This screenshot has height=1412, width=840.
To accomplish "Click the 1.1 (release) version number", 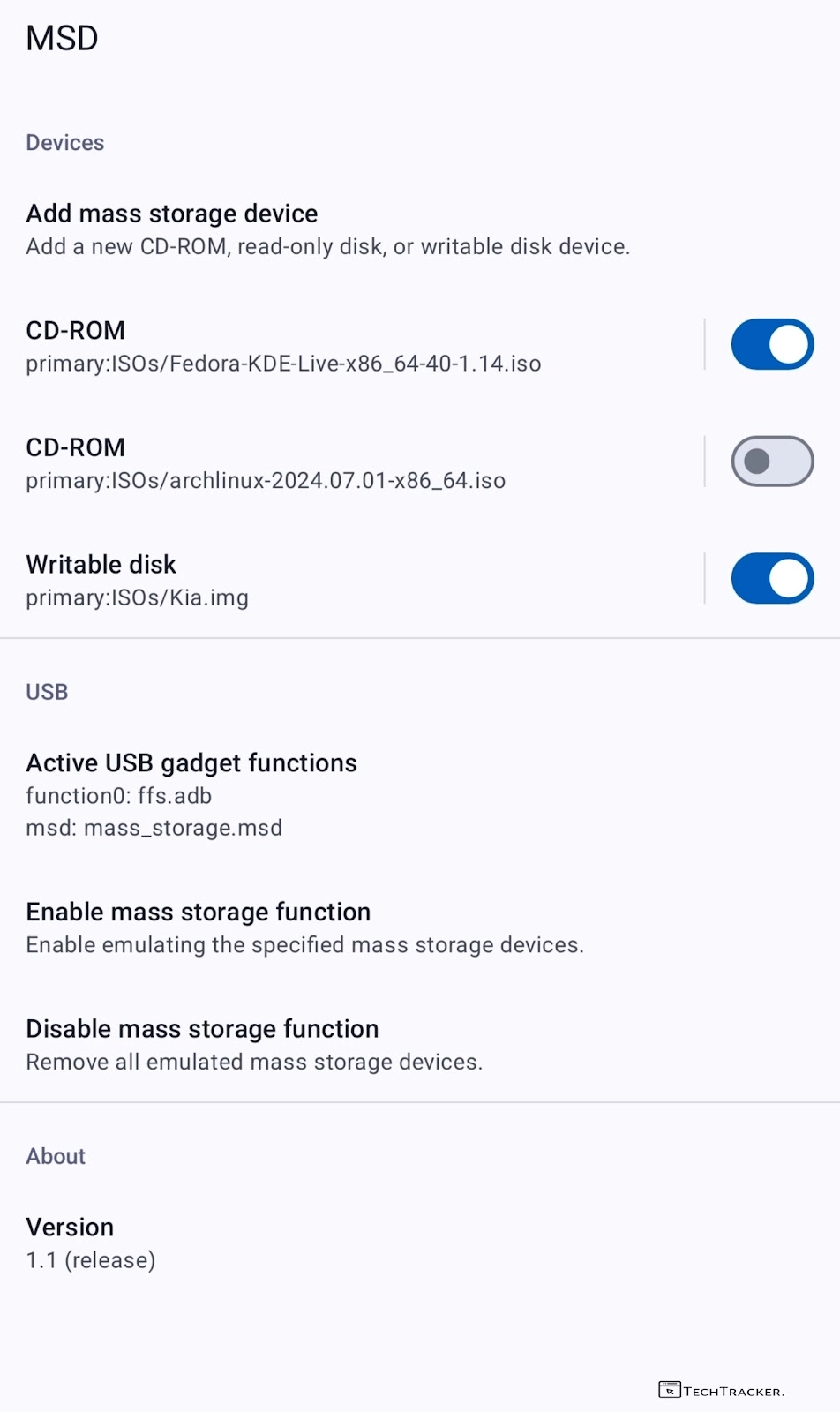I will click(x=91, y=1260).
